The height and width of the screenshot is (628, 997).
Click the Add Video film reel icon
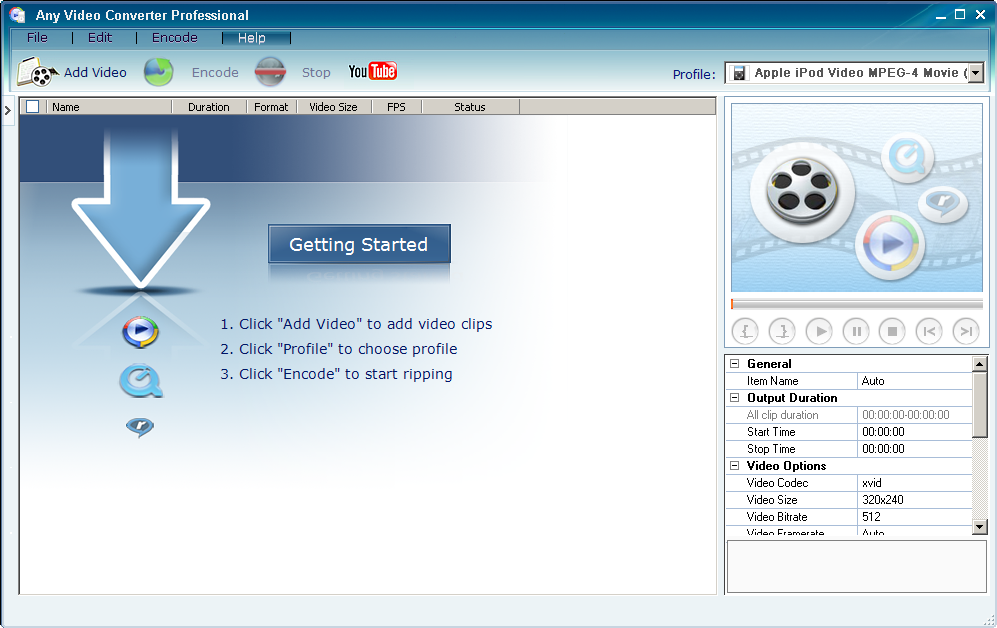point(37,72)
